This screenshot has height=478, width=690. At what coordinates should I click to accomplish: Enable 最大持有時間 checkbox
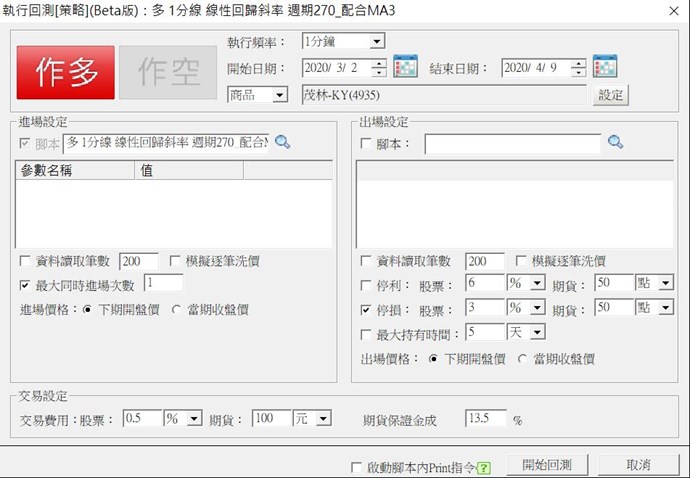pos(365,335)
